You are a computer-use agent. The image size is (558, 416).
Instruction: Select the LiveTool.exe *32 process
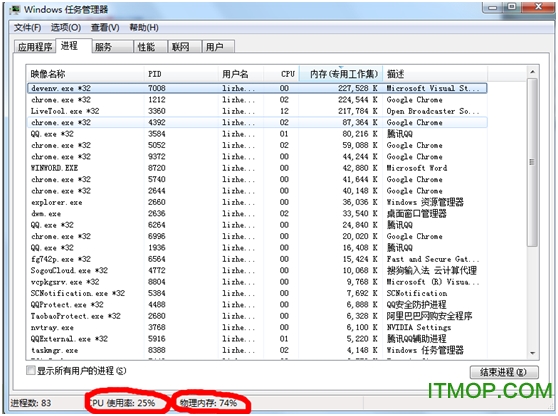tap(257, 111)
